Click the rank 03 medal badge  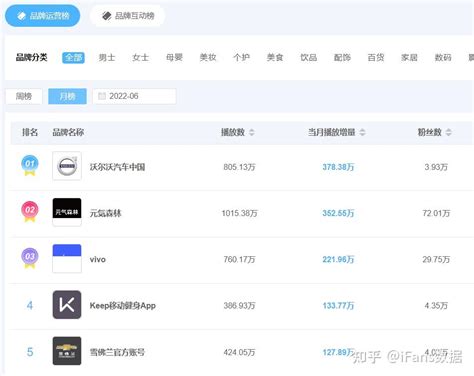[x=30, y=258]
